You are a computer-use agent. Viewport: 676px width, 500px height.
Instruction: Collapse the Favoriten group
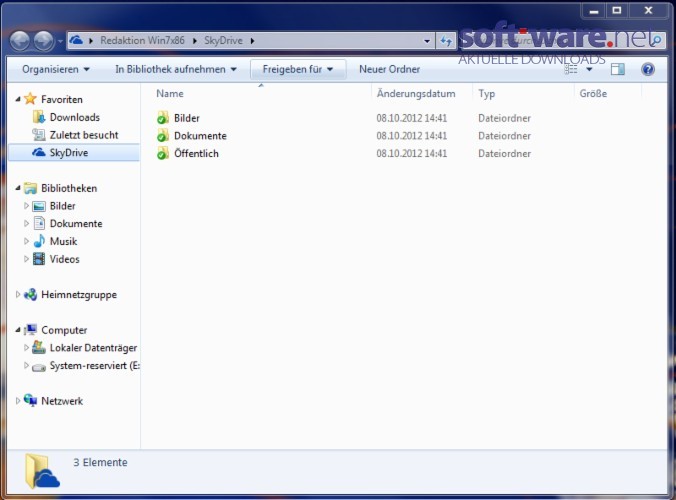coord(18,99)
